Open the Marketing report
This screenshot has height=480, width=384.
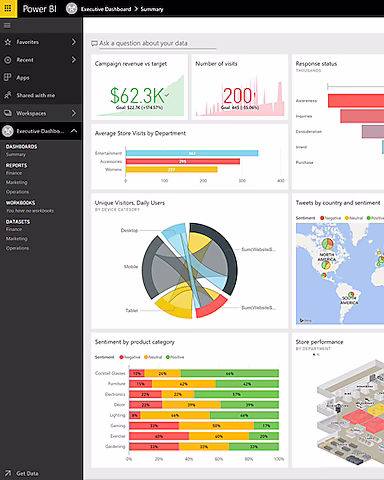click(x=16, y=182)
